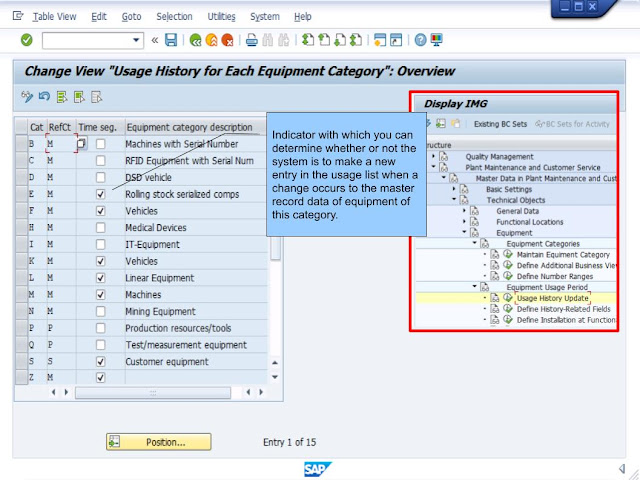The height and width of the screenshot is (480, 640).
Task: Open the Goto menu
Action: pos(131,17)
